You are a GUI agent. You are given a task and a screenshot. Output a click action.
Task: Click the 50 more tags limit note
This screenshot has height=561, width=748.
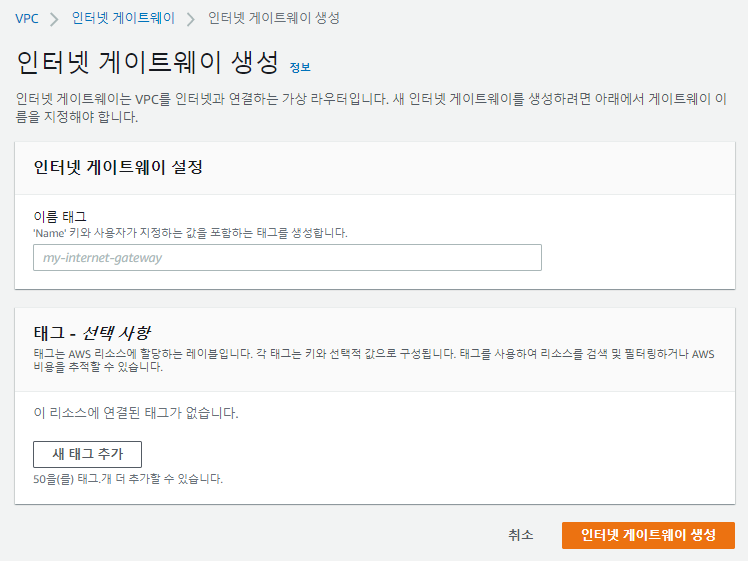click(128, 478)
